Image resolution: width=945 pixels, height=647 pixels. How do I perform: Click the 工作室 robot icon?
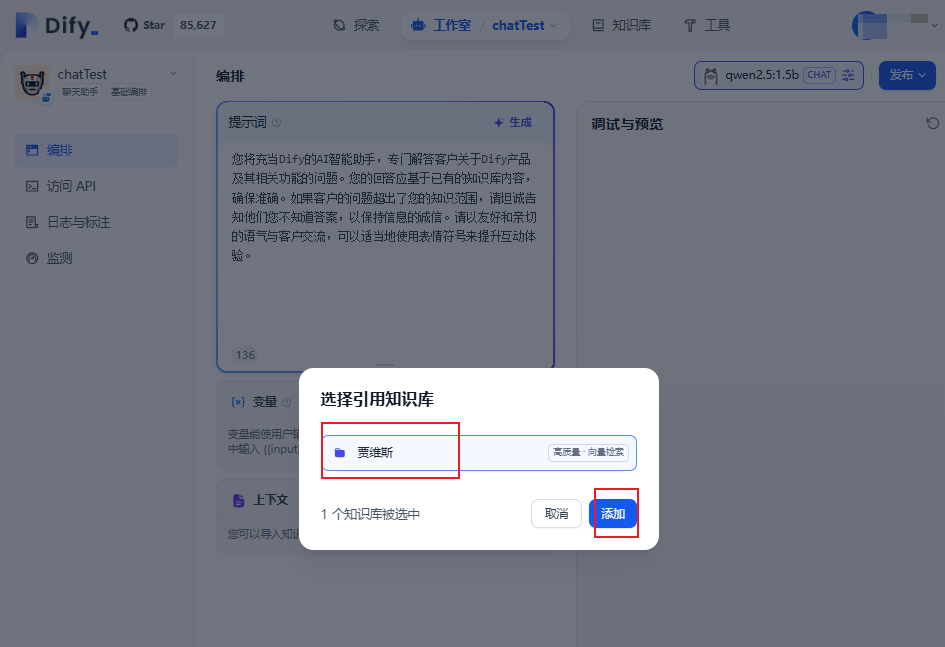point(418,25)
